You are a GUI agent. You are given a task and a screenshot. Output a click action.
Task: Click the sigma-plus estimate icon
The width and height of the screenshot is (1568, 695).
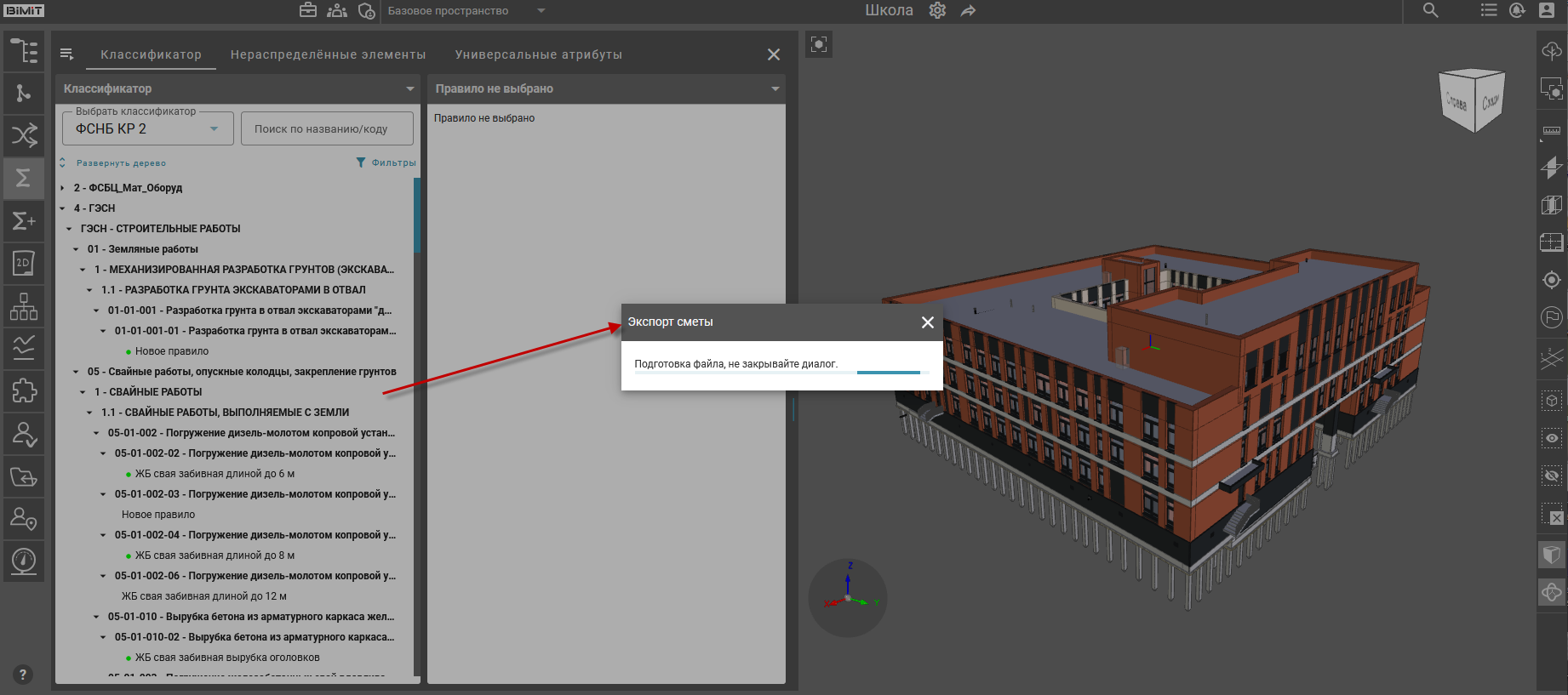[x=24, y=221]
